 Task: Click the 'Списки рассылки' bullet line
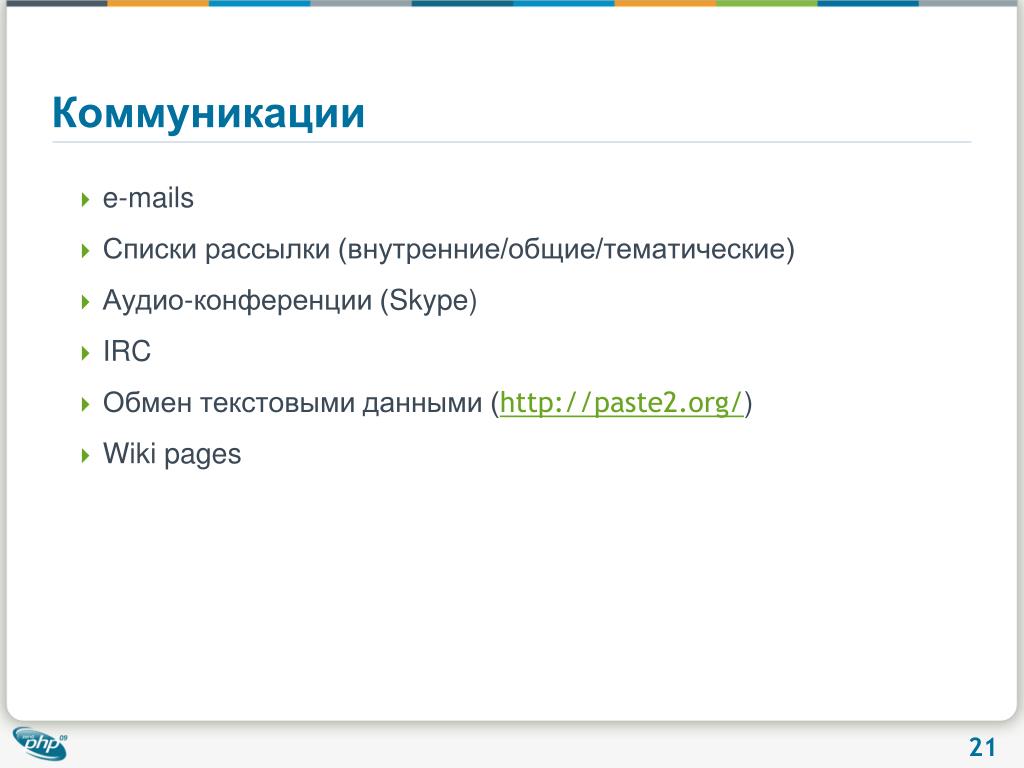[x=449, y=249]
